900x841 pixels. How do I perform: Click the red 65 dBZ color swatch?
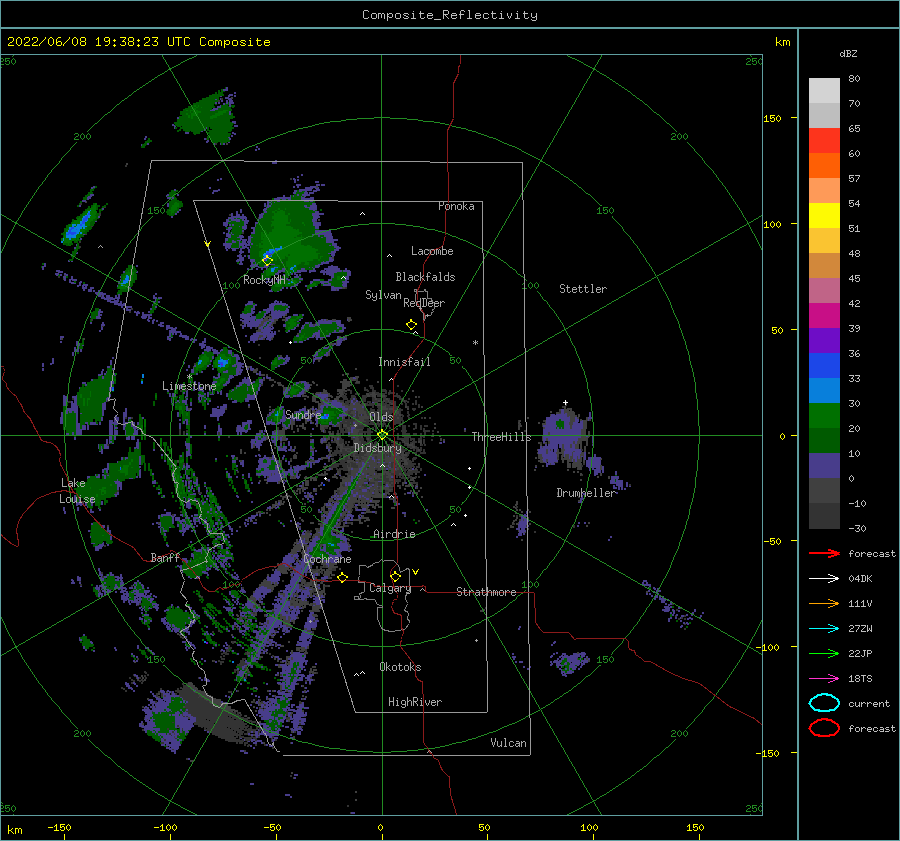coord(824,141)
